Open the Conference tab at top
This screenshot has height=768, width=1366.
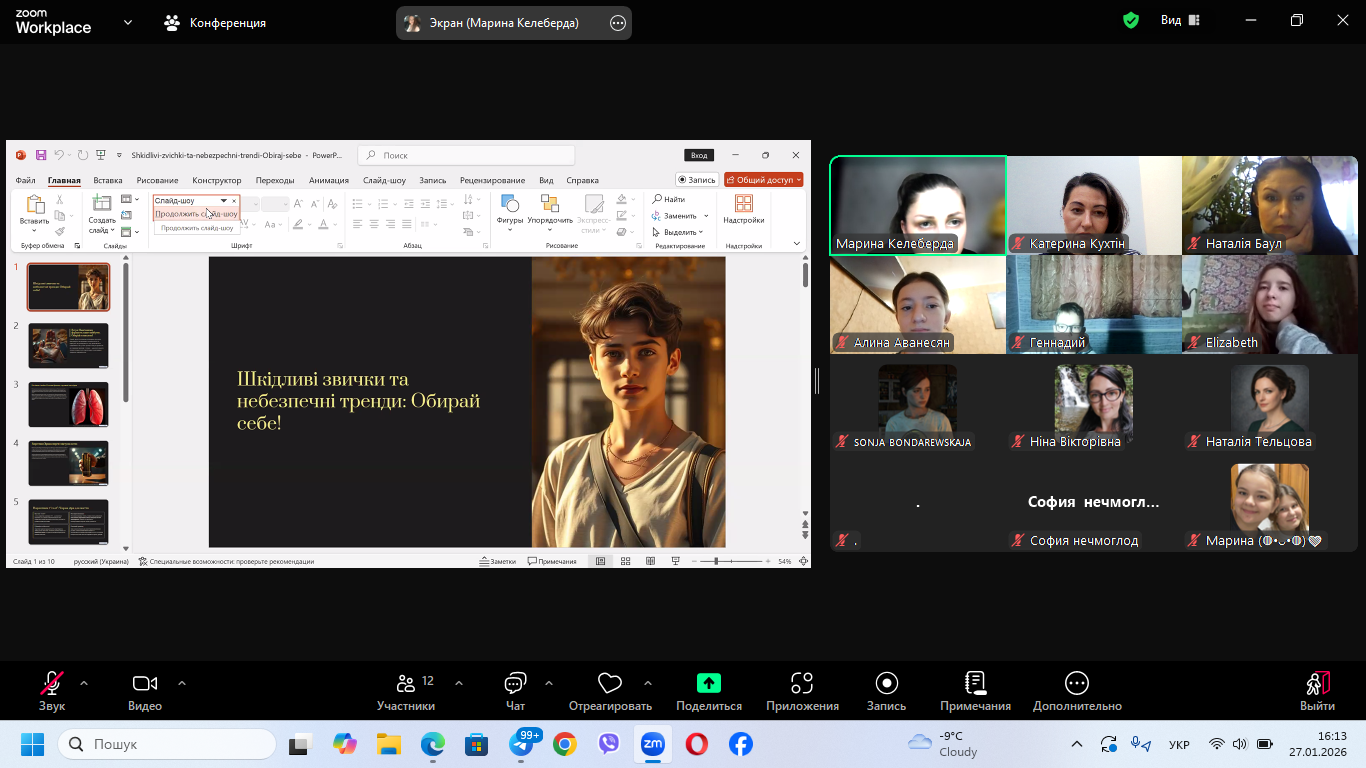215,23
